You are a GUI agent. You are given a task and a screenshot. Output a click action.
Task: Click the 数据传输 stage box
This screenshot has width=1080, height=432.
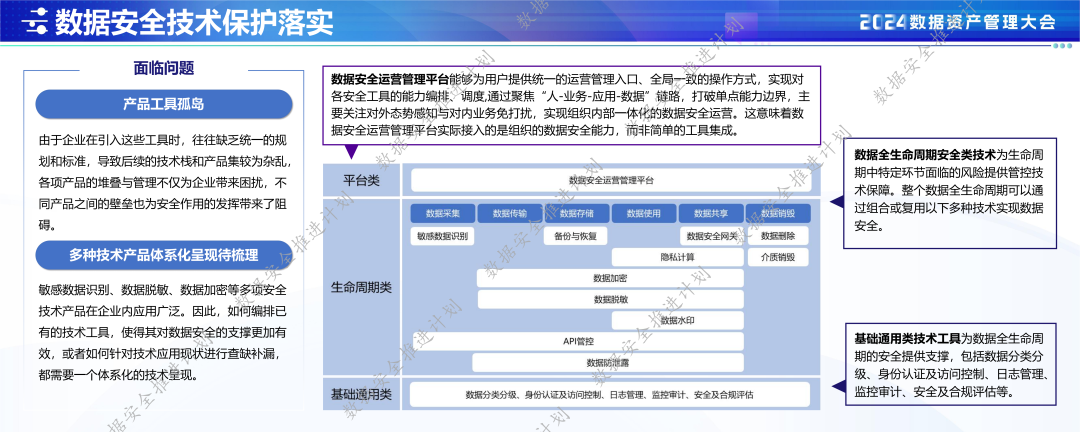coord(509,214)
